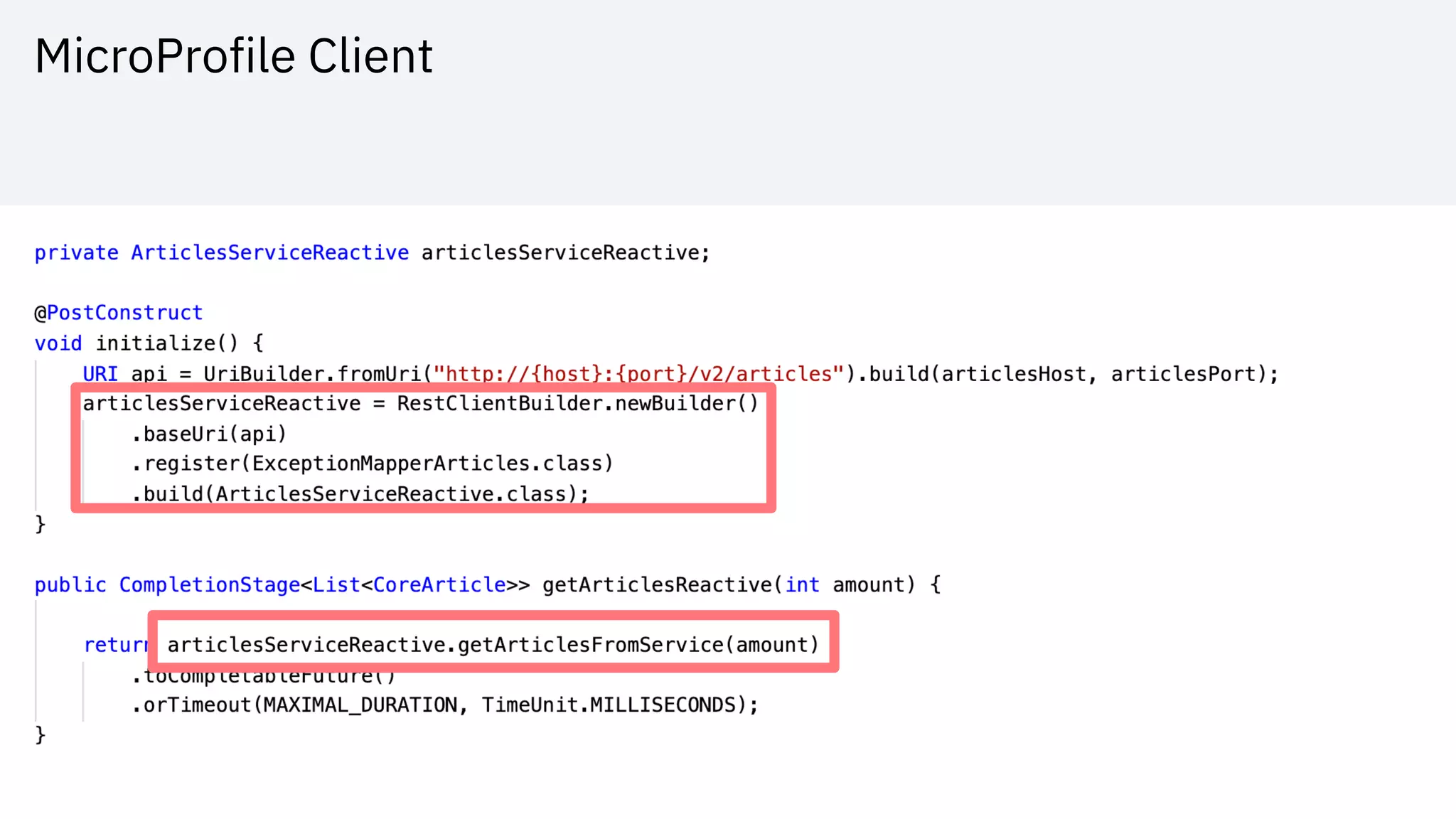Click the .baseUri(api) call line
Viewport: 1456px width, 819px height.
coord(208,434)
